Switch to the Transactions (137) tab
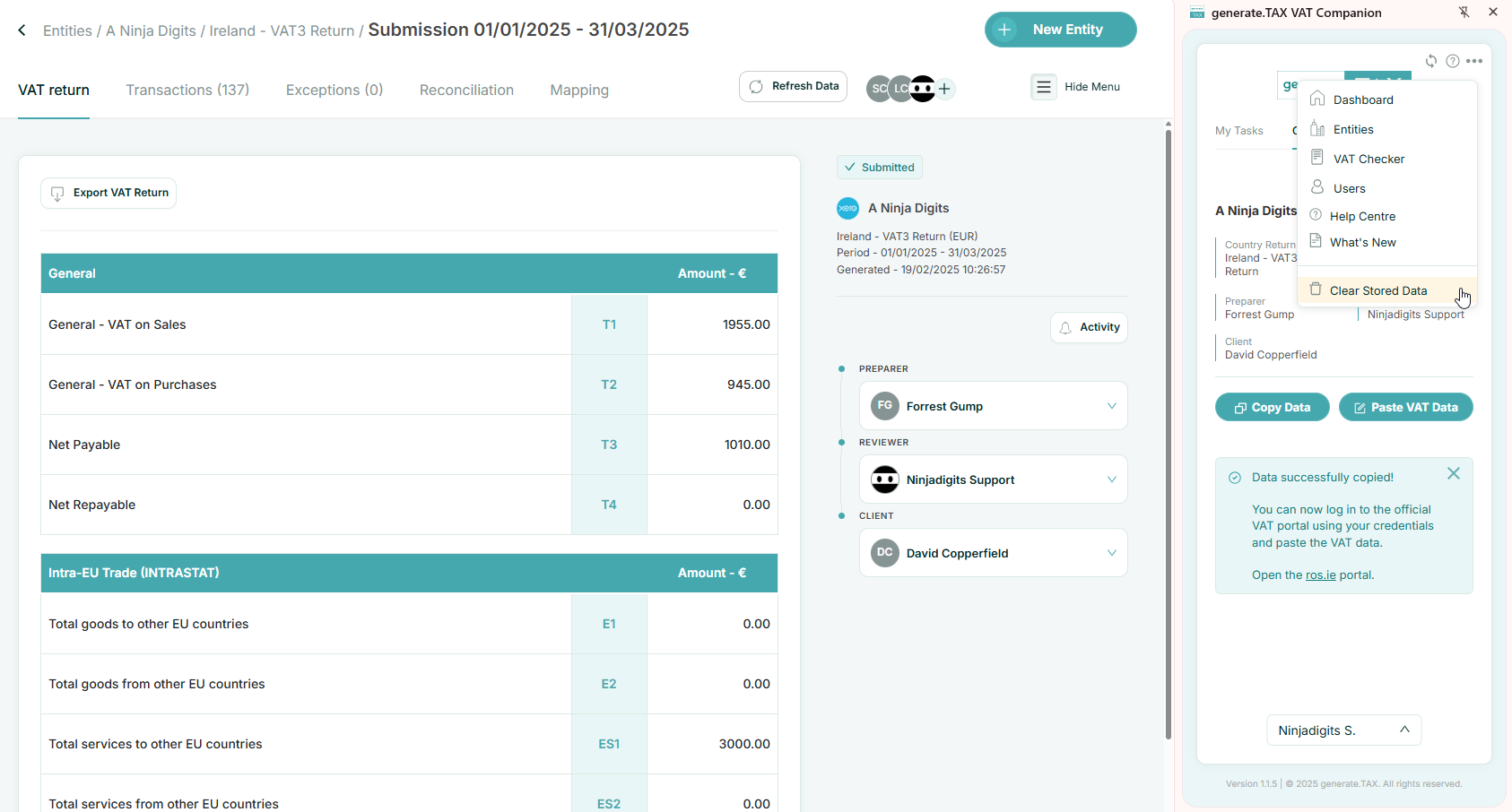Screen dimensions: 1512x812 (187, 90)
